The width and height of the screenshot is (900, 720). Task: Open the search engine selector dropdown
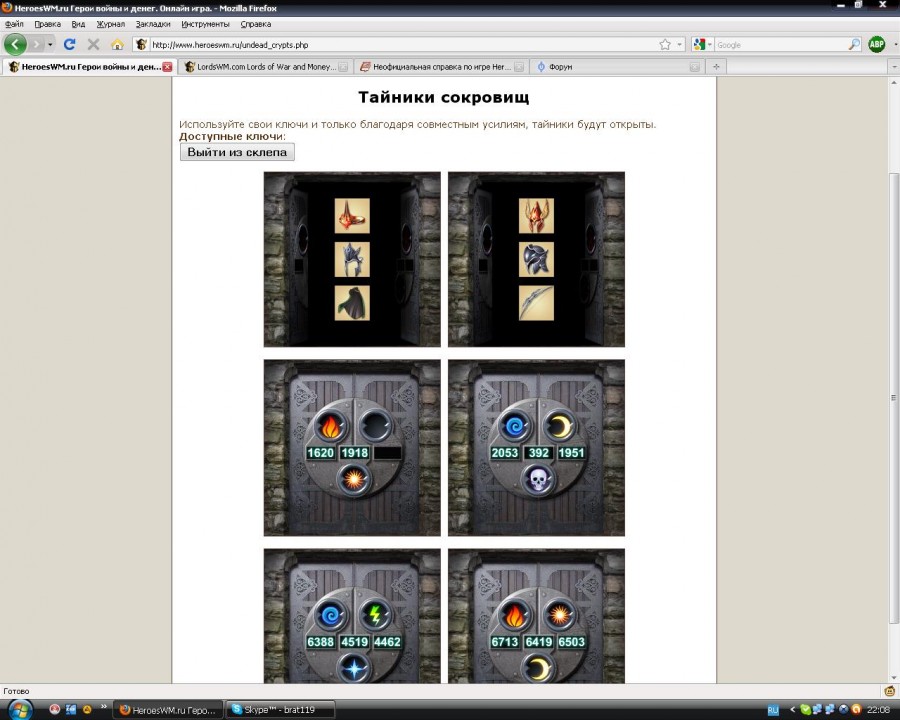click(703, 44)
